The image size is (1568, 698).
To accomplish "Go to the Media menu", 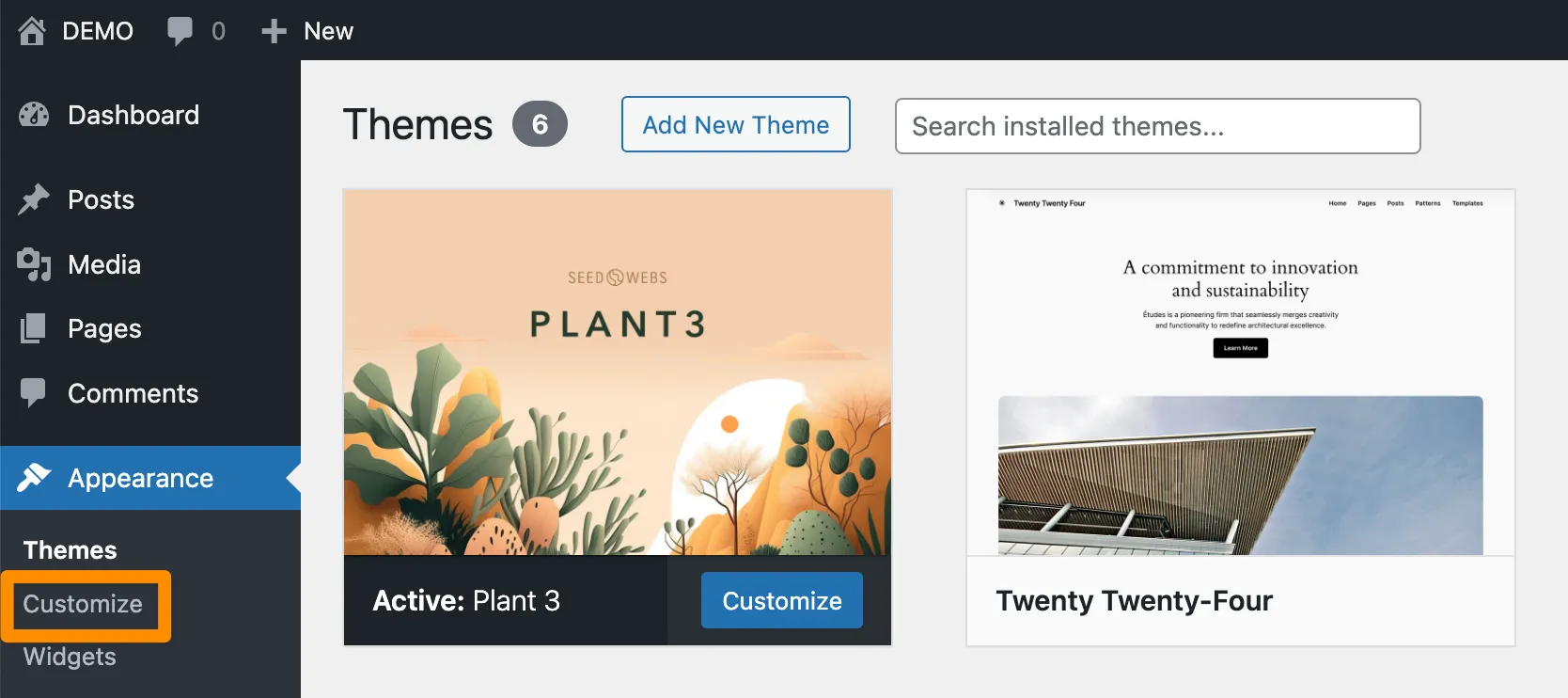I will pos(104,264).
